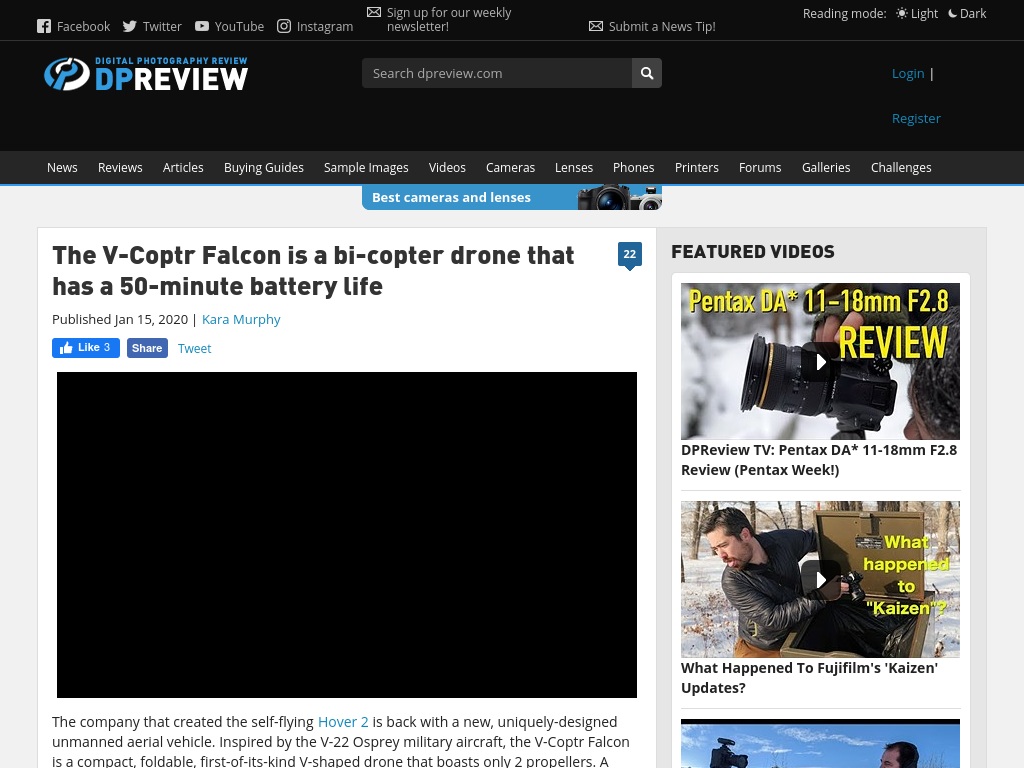Switch reading mode to Dark
This screenshot has width=1024, height=768.
coord(967,13)
